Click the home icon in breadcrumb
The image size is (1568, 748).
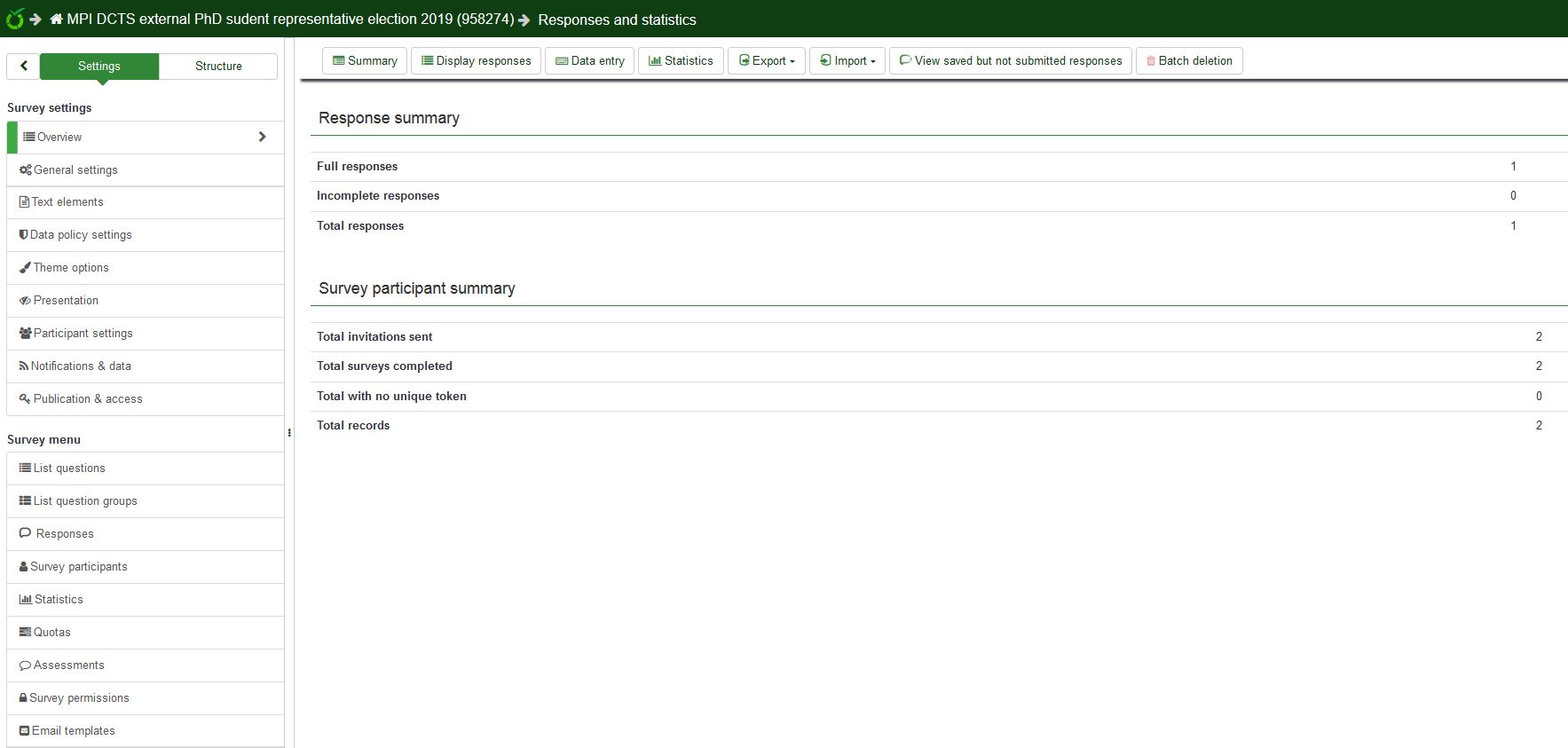(56, 19)
